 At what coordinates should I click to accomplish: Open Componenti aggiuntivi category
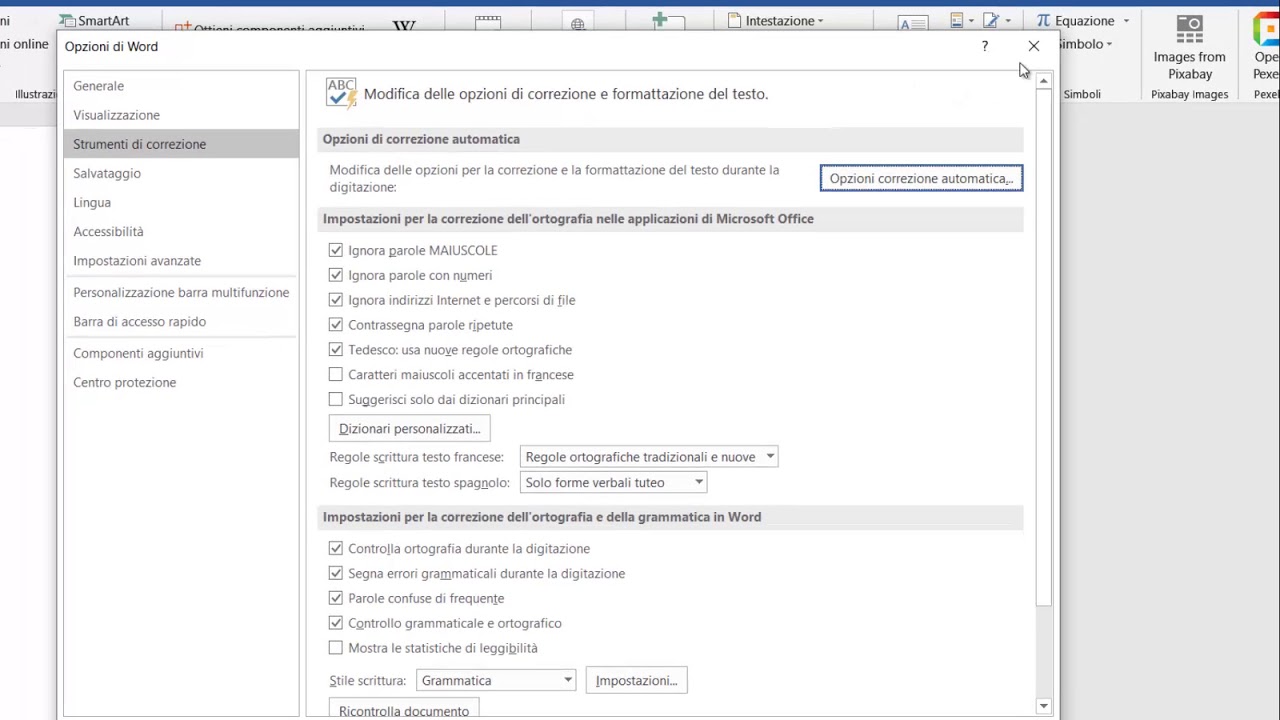pyautogui.click(x=181, y=353)
